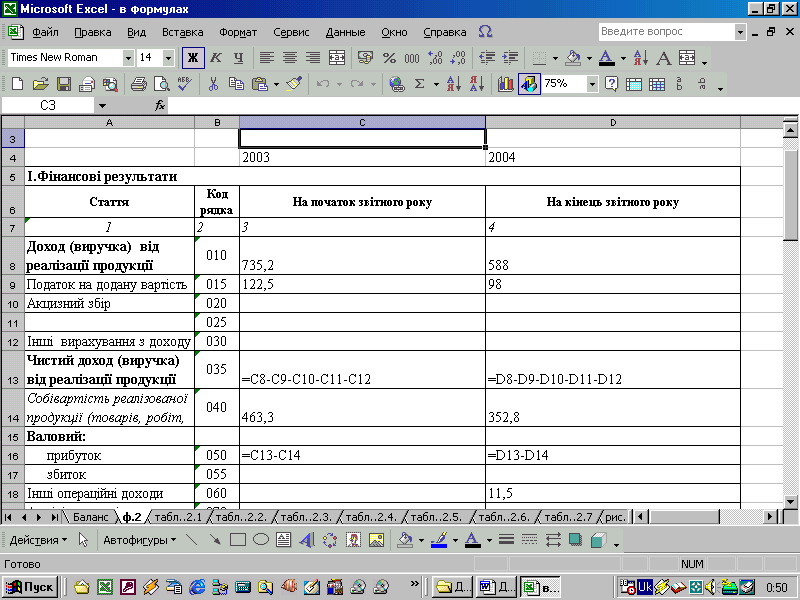Screen dimensions: 800x600
Task: Sort ascending icon in standard toolbar
Action: (x=454, y=84)
